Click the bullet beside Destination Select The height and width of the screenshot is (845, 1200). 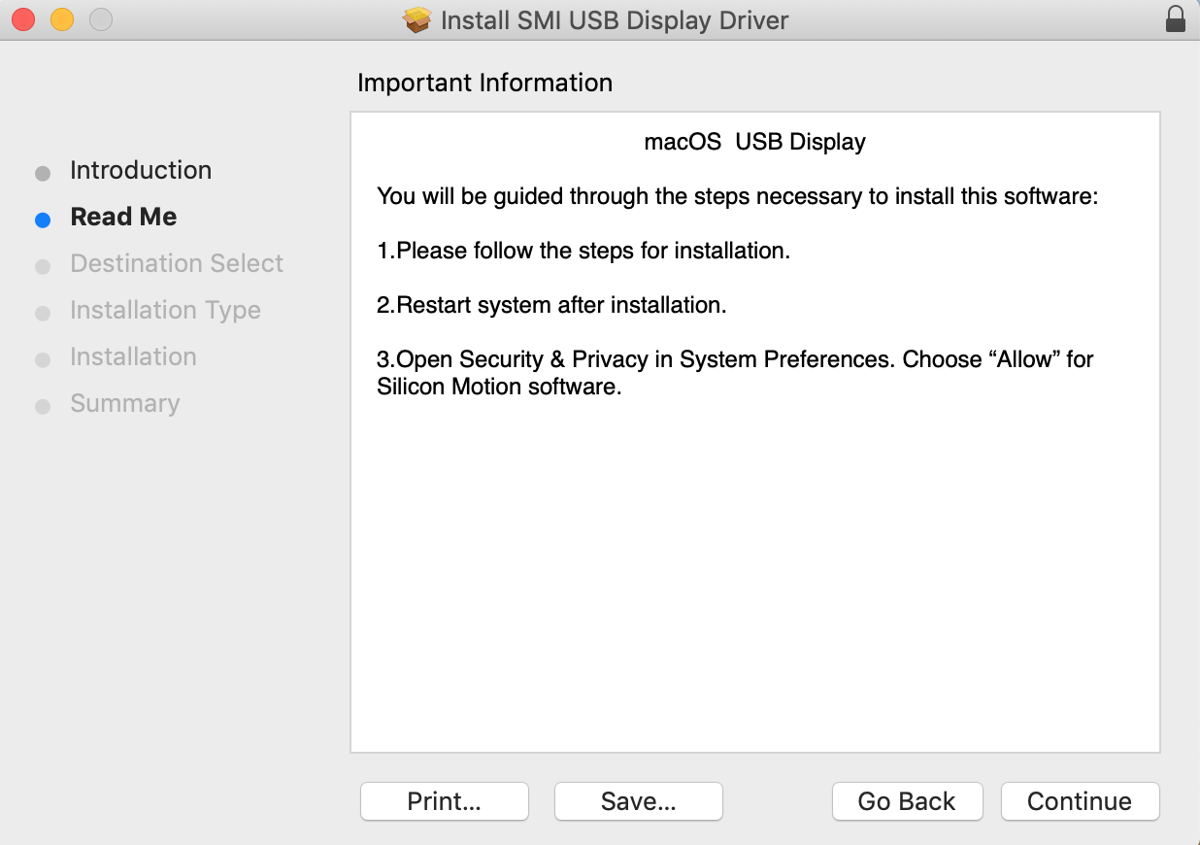pos(42,265)
